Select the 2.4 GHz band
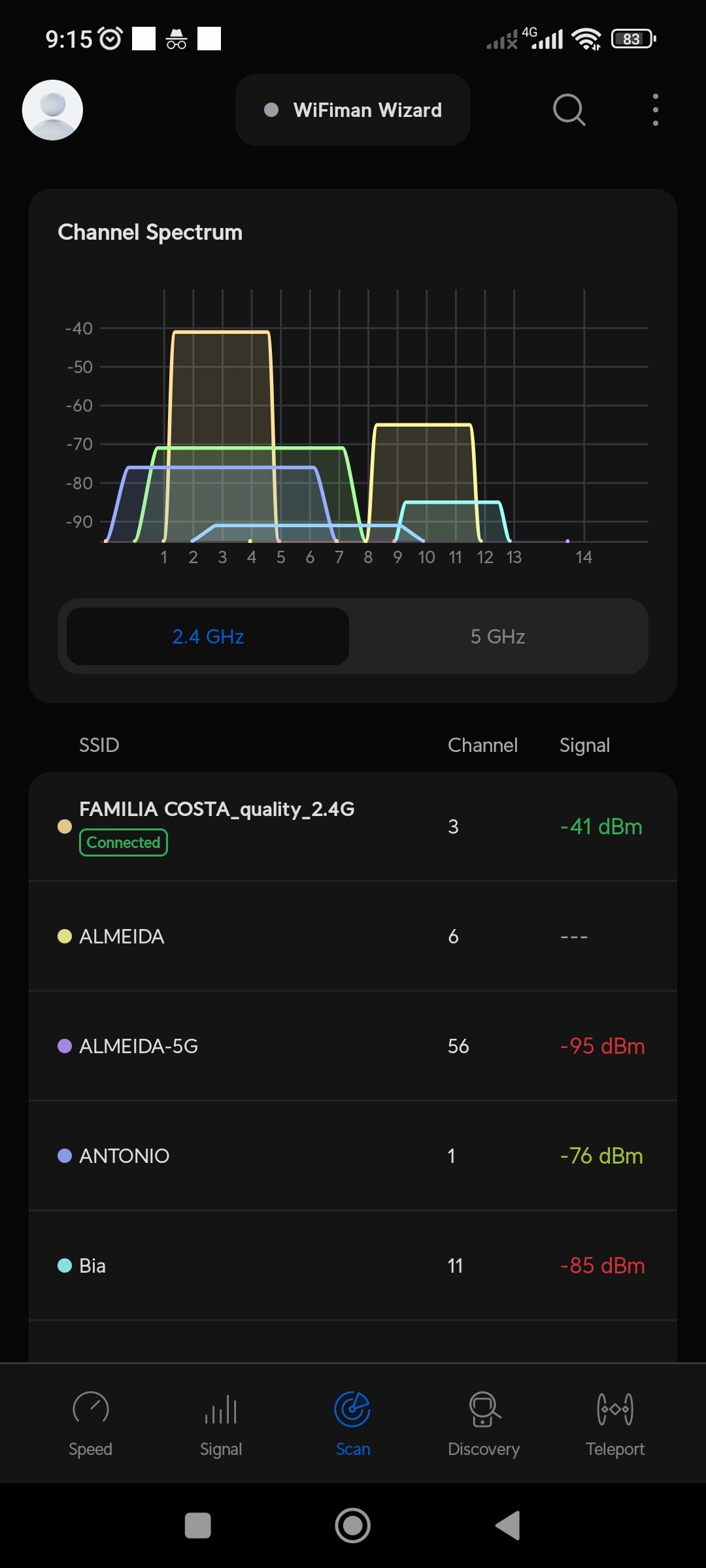 (x=208, y=636)
